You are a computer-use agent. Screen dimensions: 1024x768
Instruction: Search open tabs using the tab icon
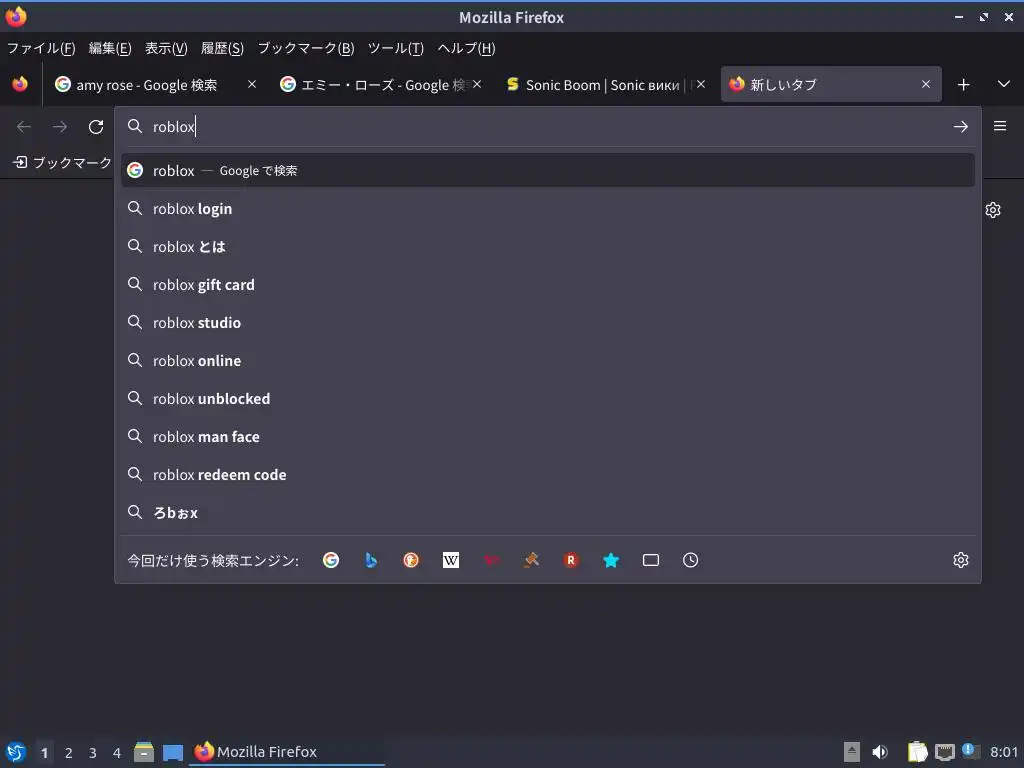click(x=650, y=560)
